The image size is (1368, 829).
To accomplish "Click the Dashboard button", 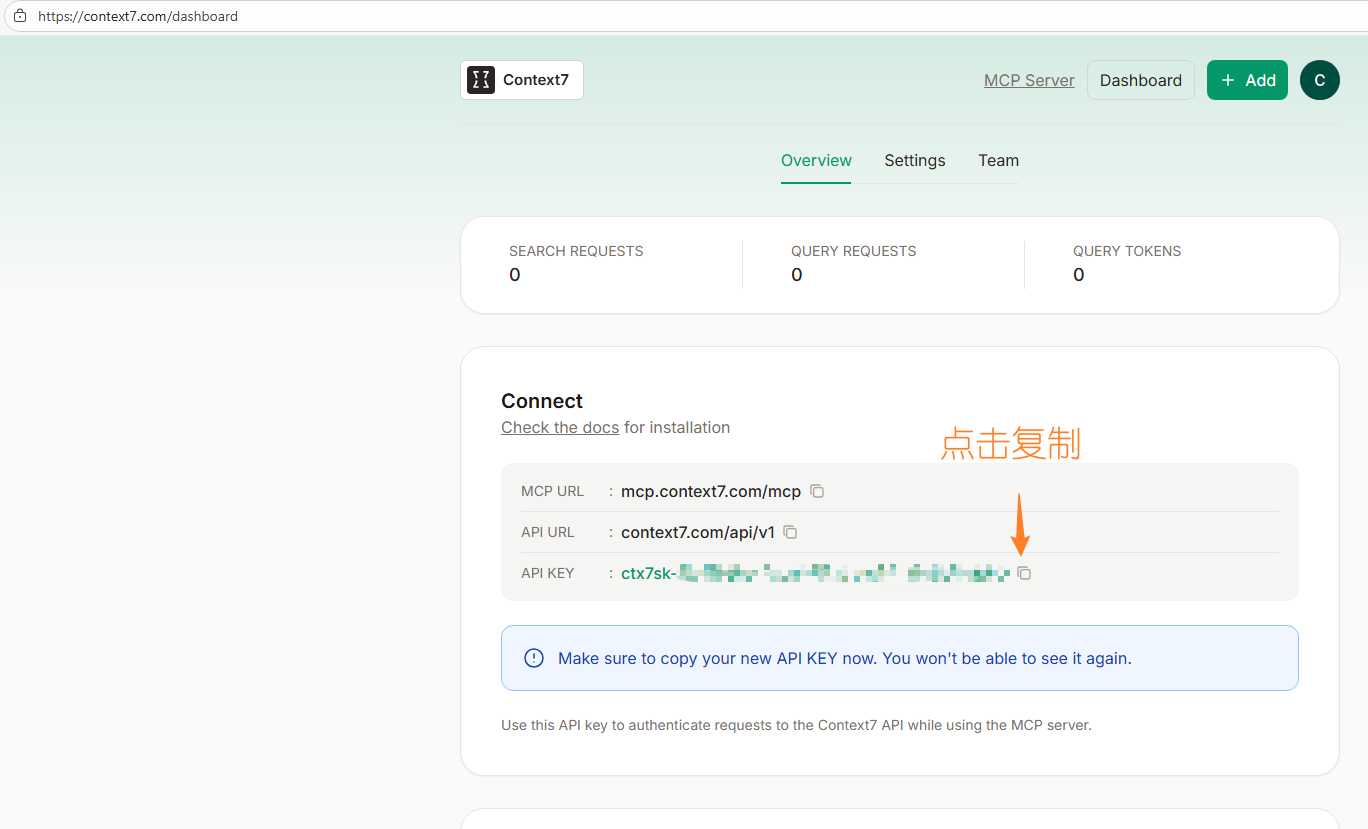I will tap(1141, 80).
